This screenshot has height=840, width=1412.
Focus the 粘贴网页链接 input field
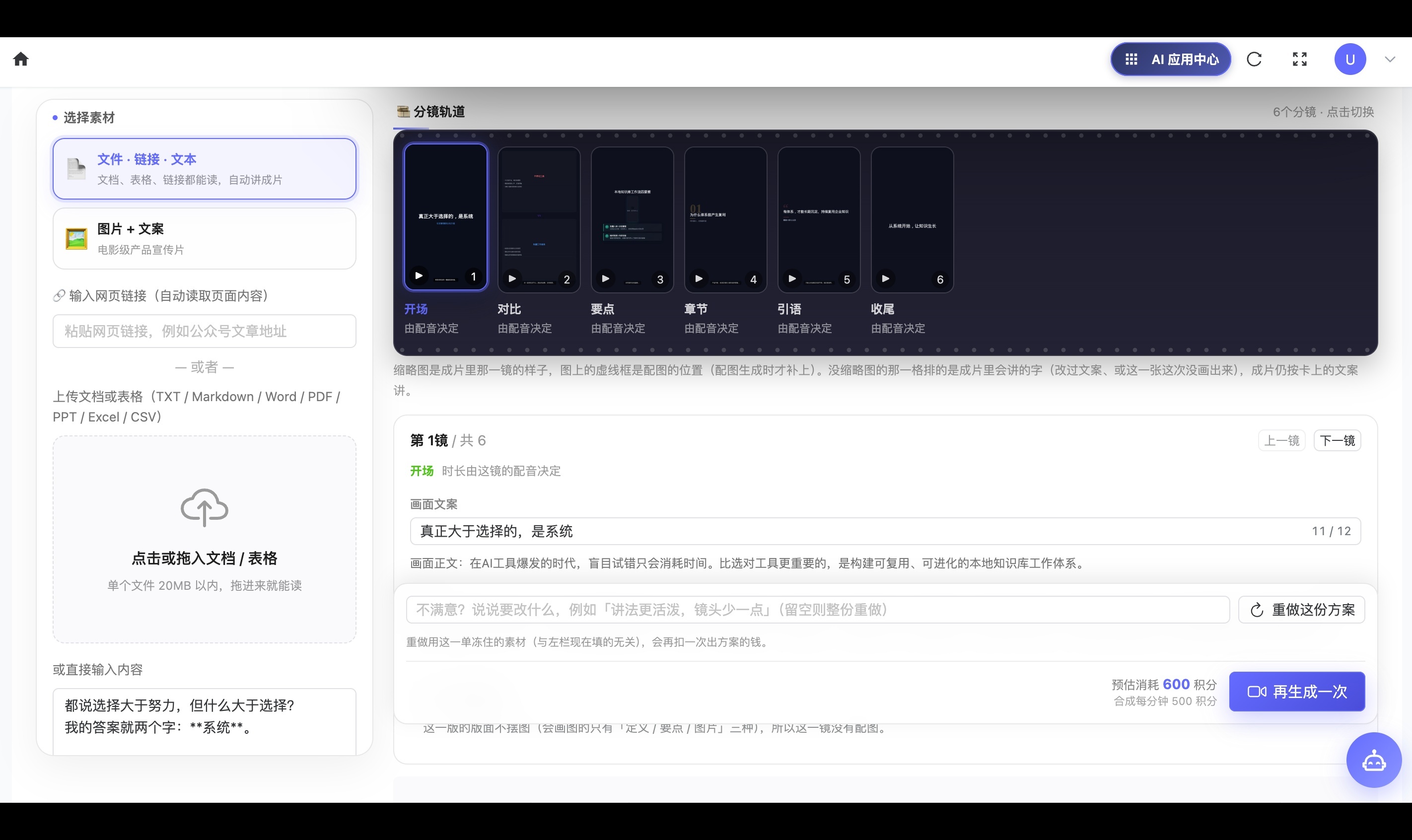(x=204, y=331)
